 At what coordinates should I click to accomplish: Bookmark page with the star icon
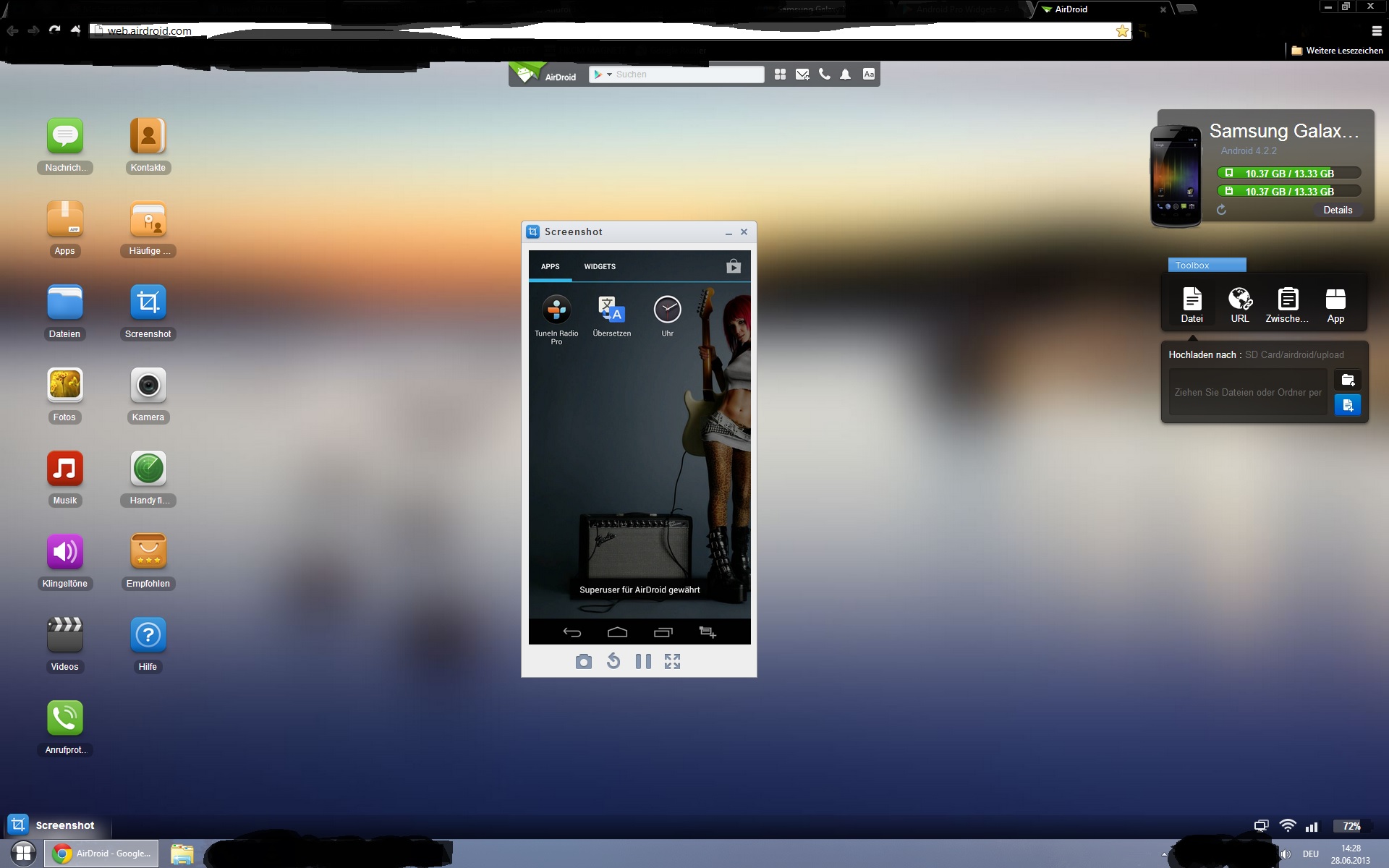(1122, 31)
